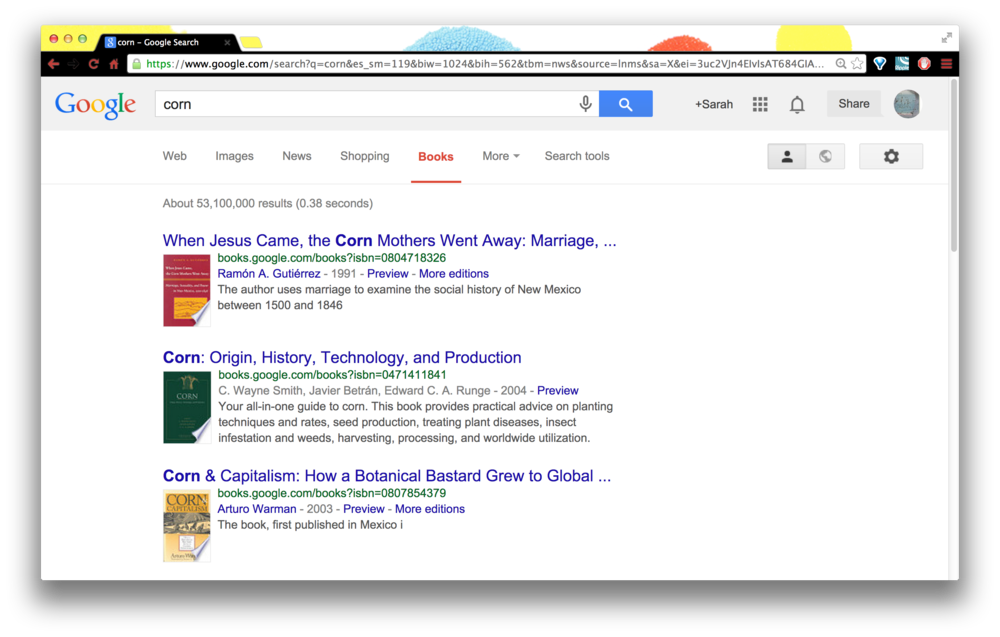Click the snippet "The book, first published in Mexico"

coord(310,525)
